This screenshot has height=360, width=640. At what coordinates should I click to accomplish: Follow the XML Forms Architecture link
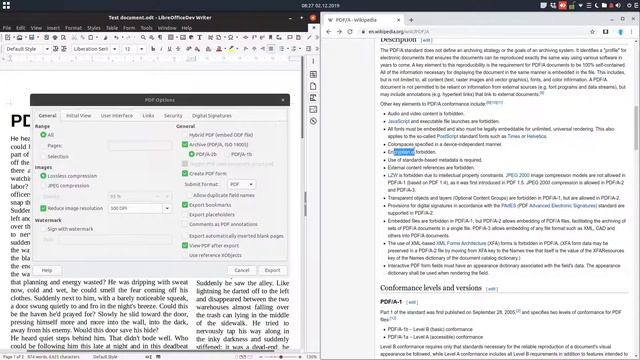(461, 243)
